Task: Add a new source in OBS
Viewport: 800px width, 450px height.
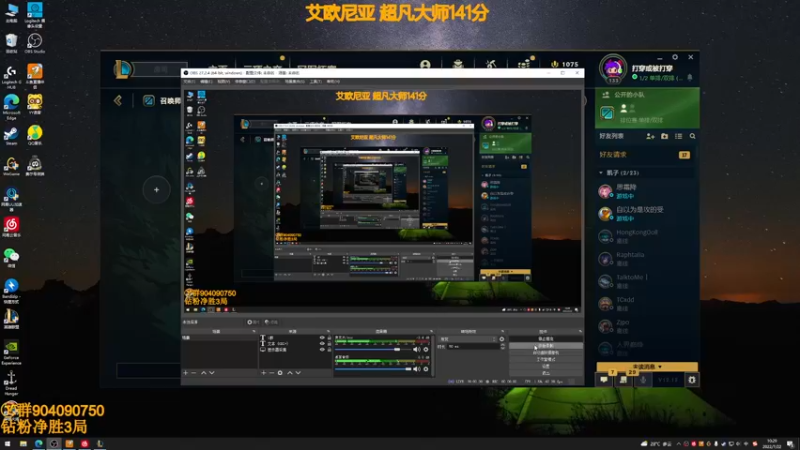Action: click(x=264, y=373)
